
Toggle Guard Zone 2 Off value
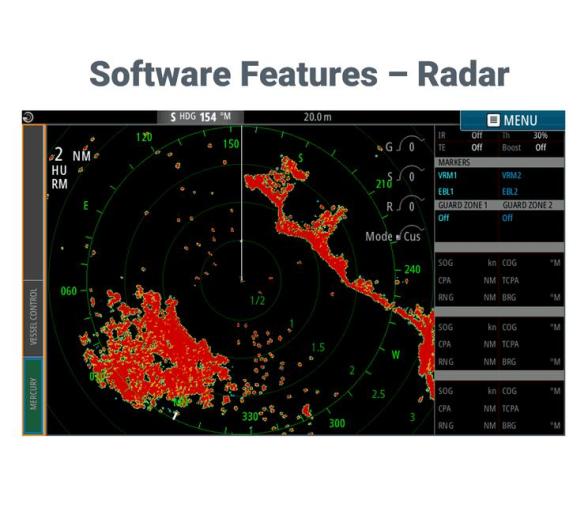(x=507, y=218)
